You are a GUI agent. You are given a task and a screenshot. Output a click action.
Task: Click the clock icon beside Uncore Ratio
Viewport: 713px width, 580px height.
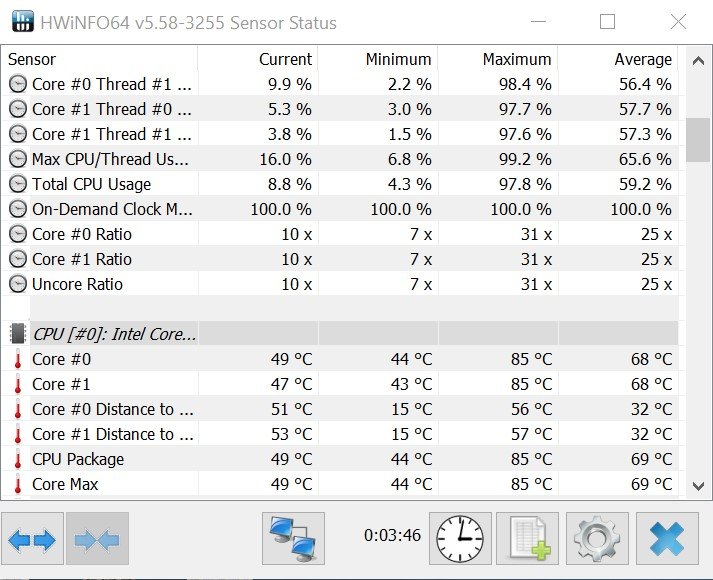18,284
